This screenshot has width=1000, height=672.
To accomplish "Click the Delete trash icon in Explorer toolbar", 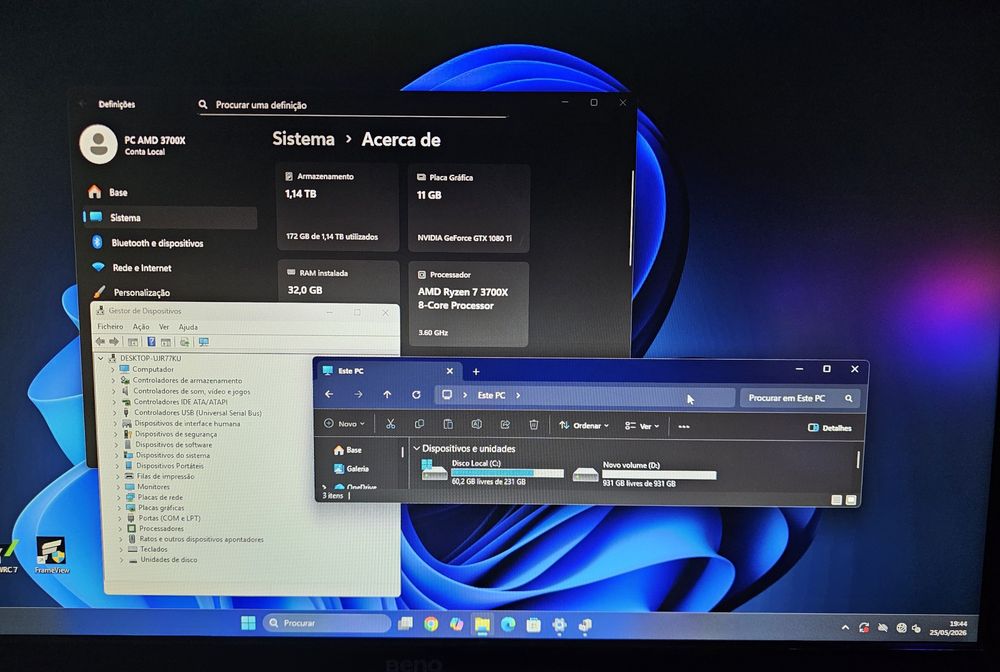I will click(534, 425).
